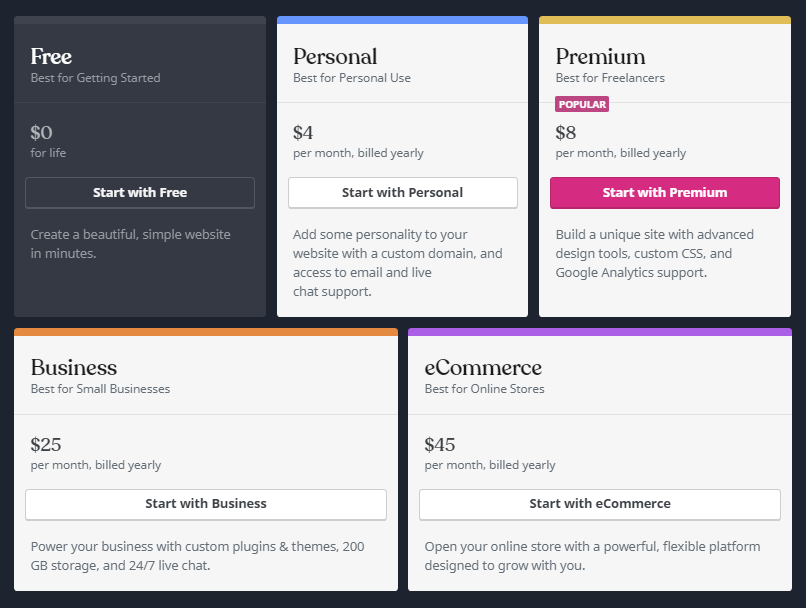The width and height of the screenshot is (806, 608).
Task: Click the Start with Business button
Action: pos(206,504)
